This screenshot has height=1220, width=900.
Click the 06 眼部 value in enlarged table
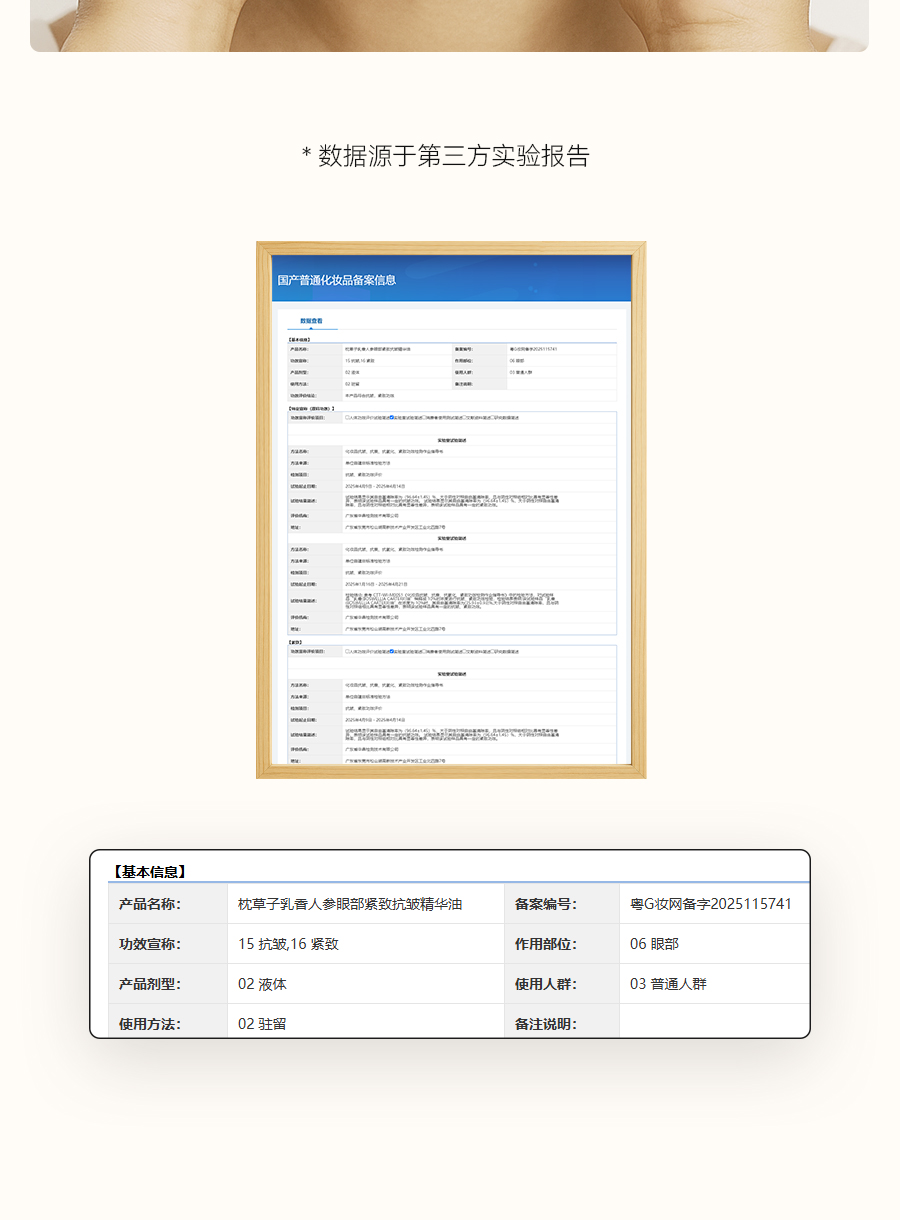tap(656, 944)
